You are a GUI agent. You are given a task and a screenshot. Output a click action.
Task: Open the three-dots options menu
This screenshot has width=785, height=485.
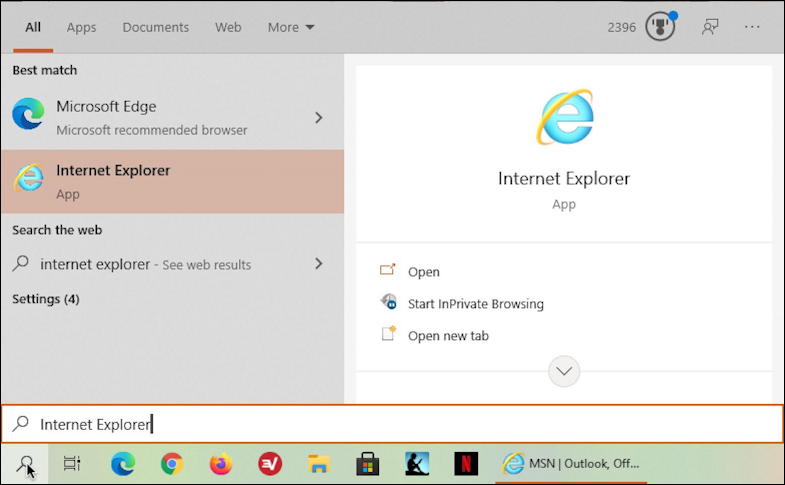[x=752, y=27]
